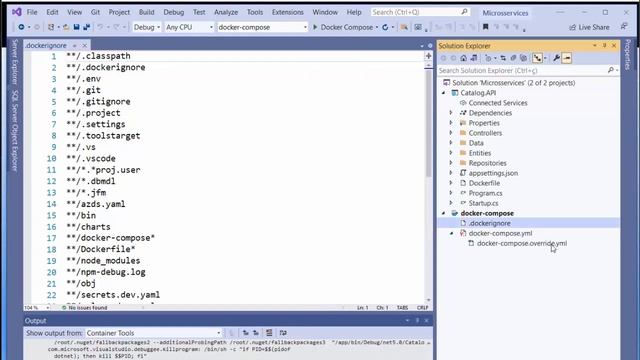The image size is (640, 360).
Task: Open the Extensions menu
Action: (x=288, y=12)
